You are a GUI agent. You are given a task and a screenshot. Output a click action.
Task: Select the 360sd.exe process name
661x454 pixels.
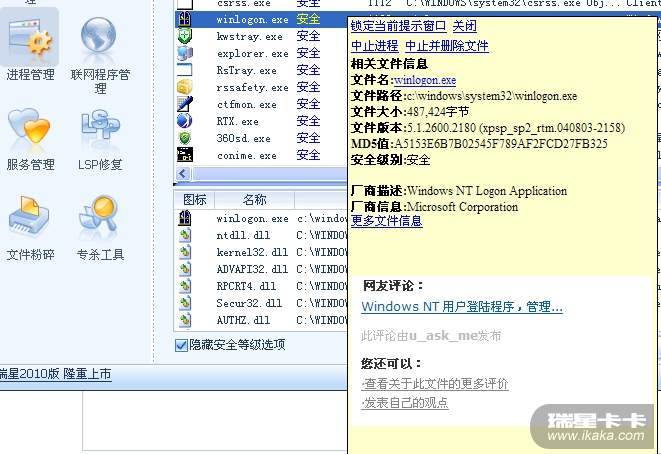(x=243, y=138)
